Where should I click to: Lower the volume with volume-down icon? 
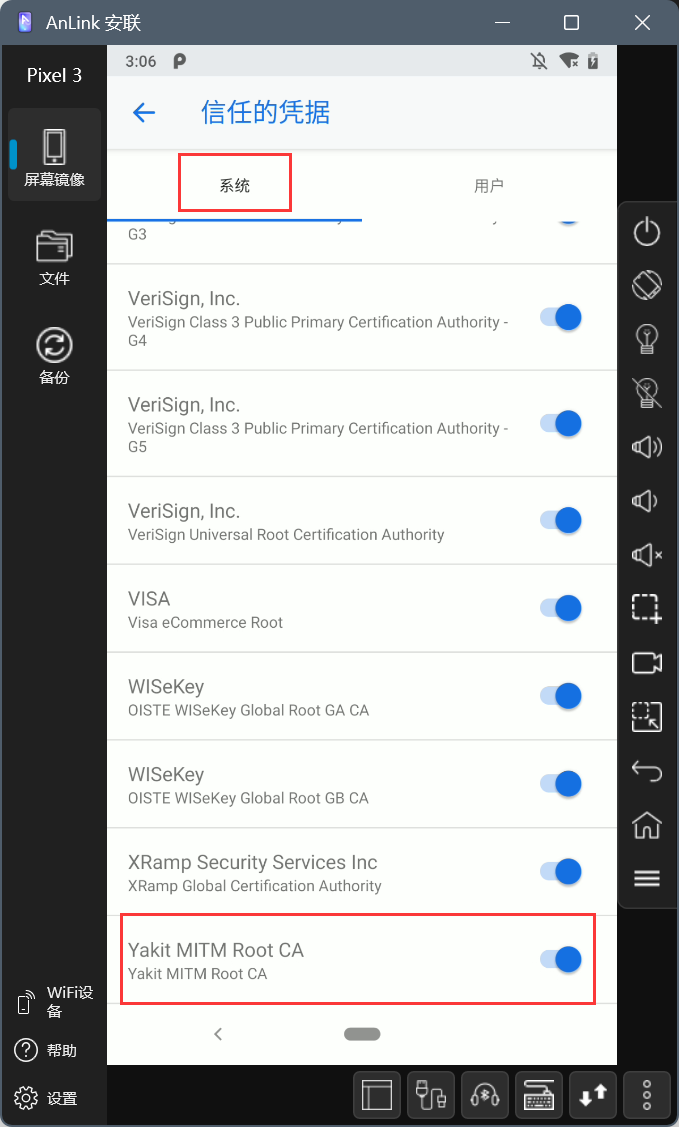pyautogui.click(x=645, y=500)
